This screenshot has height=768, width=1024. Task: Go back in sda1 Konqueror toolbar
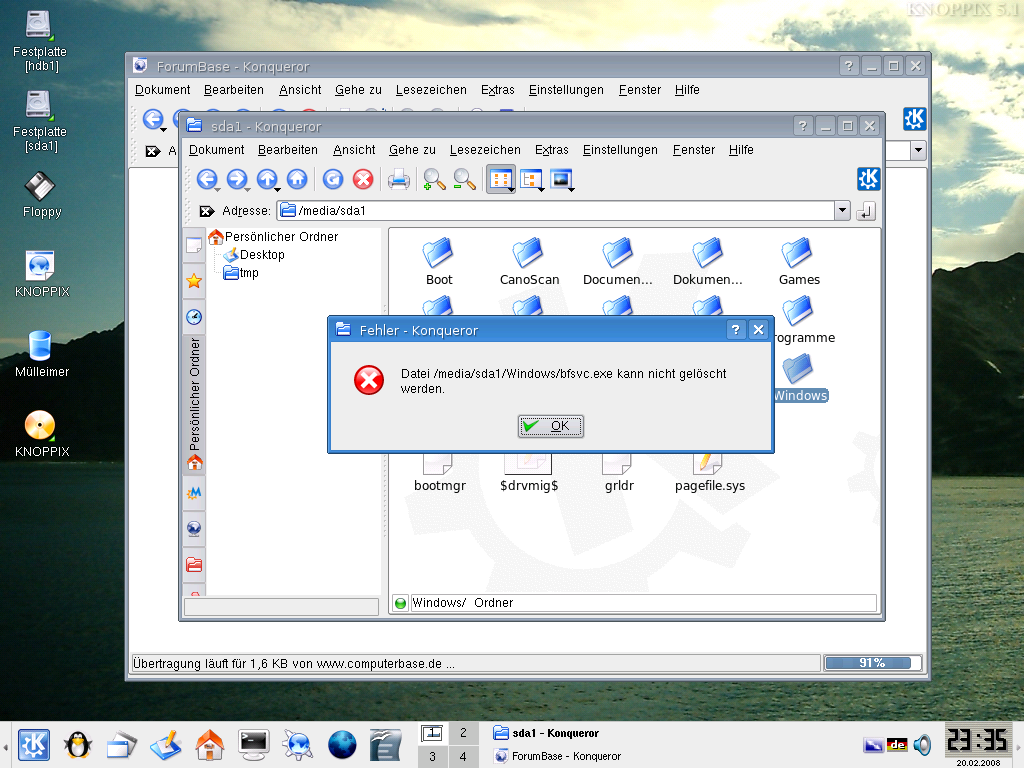point(208,179)
